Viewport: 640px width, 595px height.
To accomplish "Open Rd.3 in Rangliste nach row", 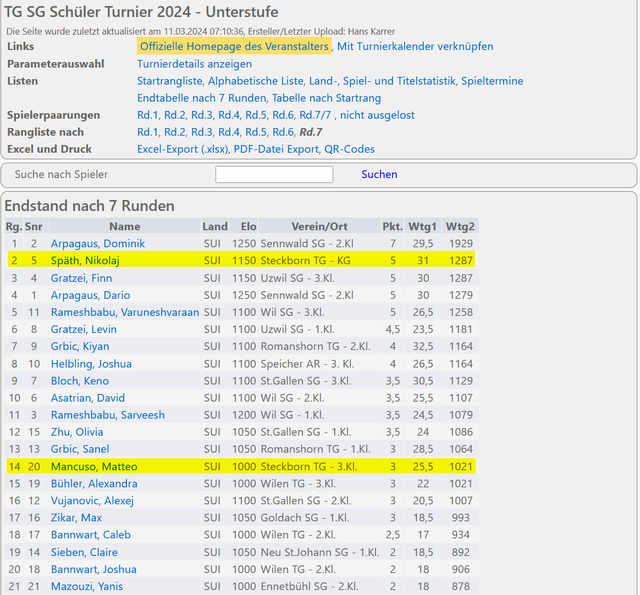I will click(x=202, y=132).
